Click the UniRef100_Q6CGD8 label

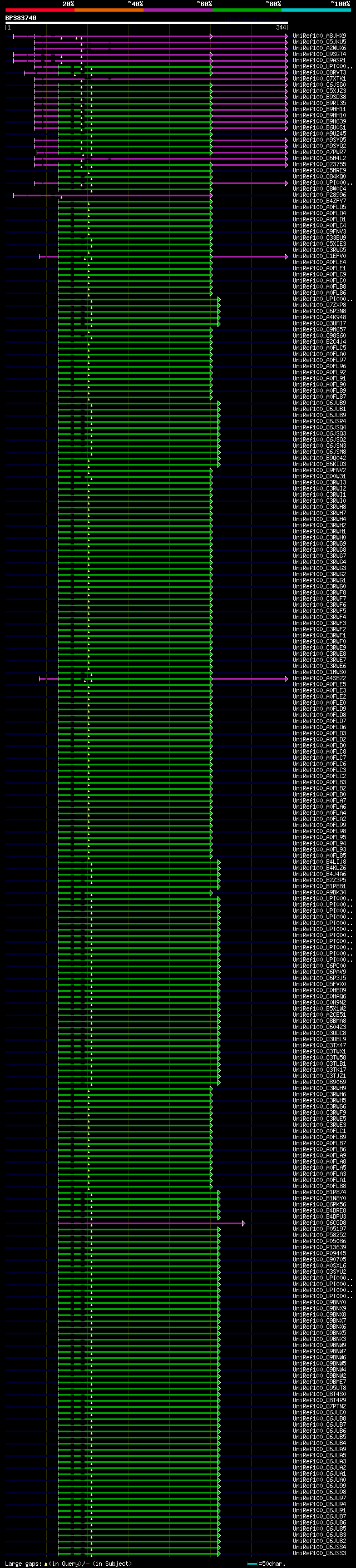[319, 1223]
